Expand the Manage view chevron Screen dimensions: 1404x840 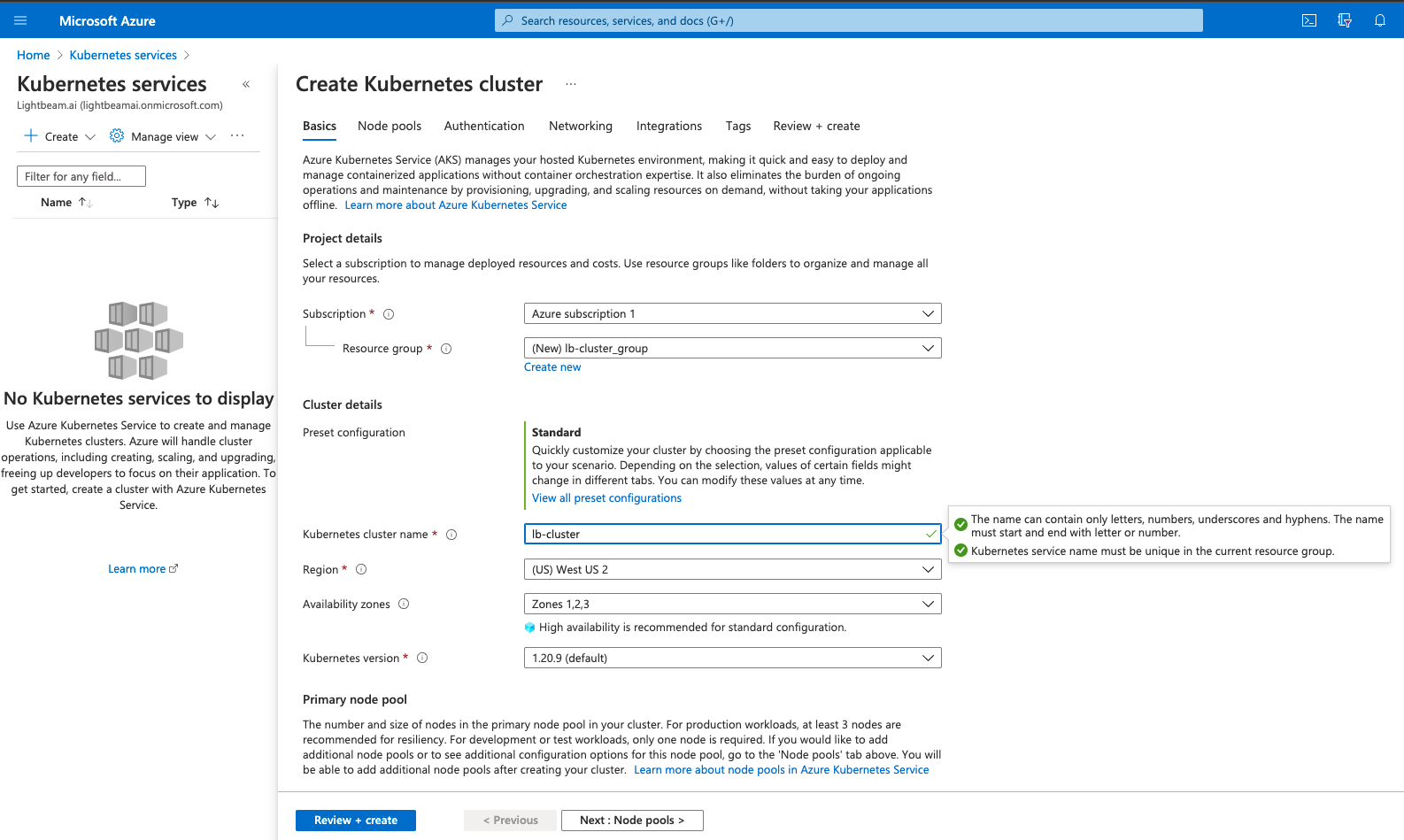tap(211, 137)
